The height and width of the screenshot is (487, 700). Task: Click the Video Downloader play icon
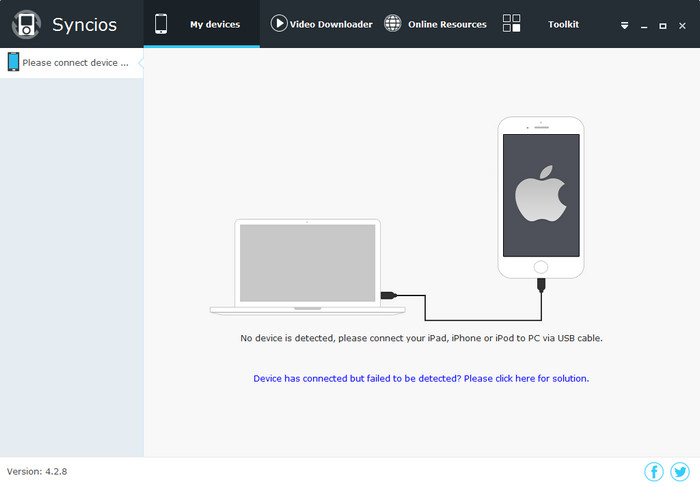click(279, 24)
